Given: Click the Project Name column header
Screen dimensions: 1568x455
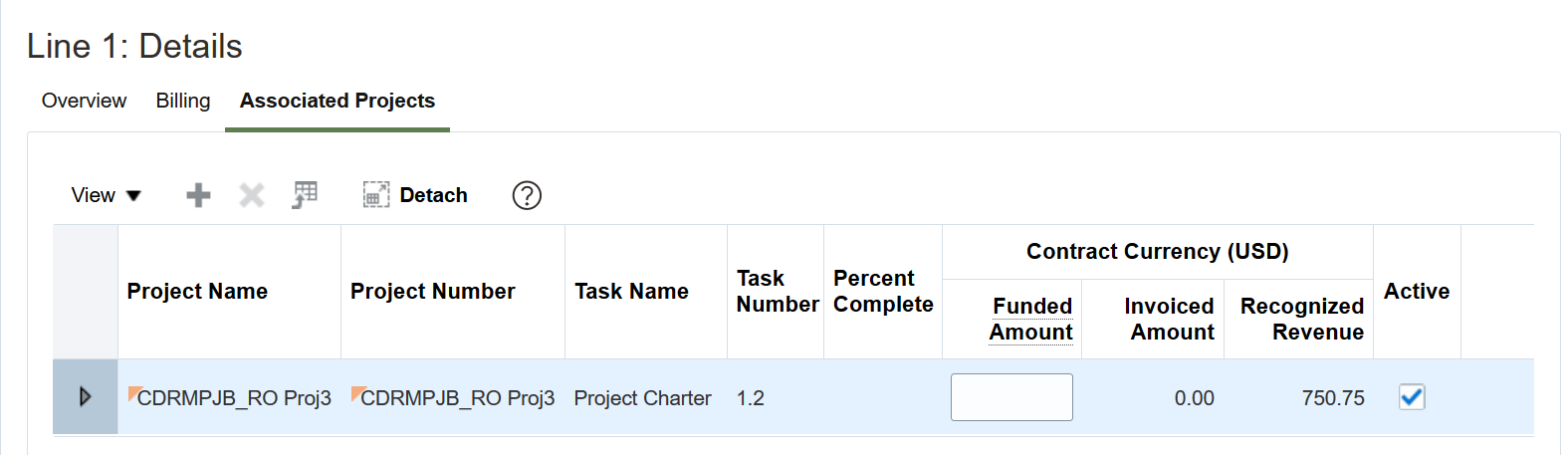Looking at the screenshot, I should pos(197,291).
